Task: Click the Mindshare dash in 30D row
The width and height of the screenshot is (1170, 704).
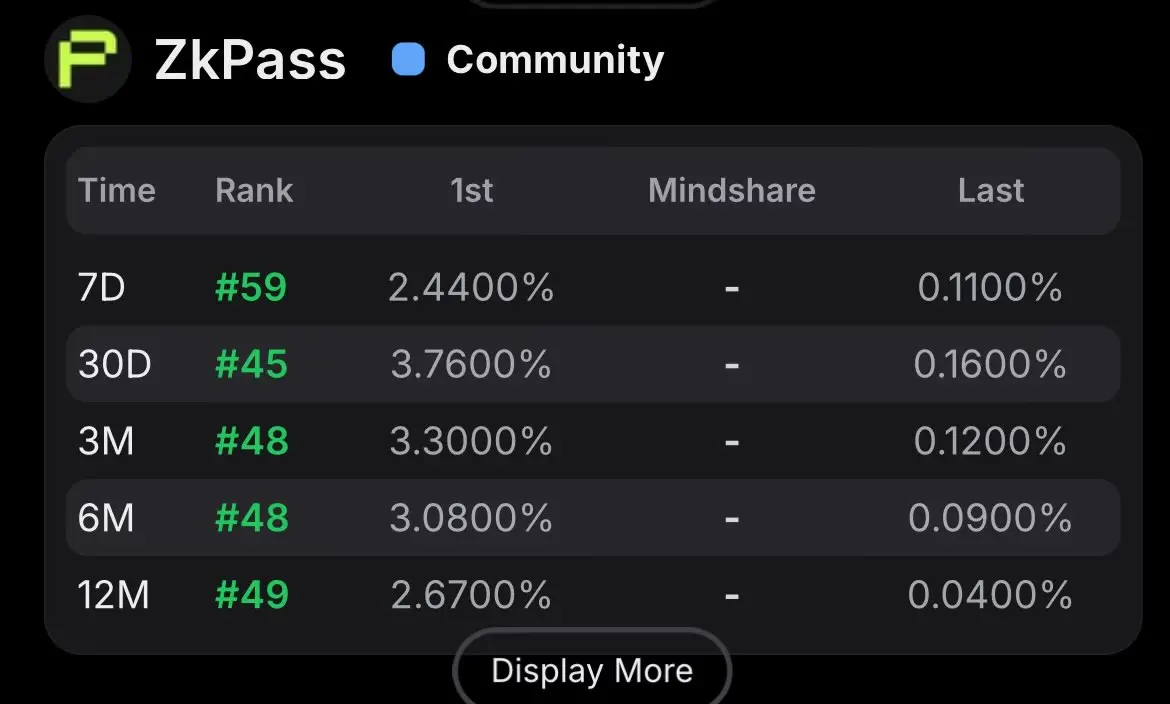Action: point(732,365)
